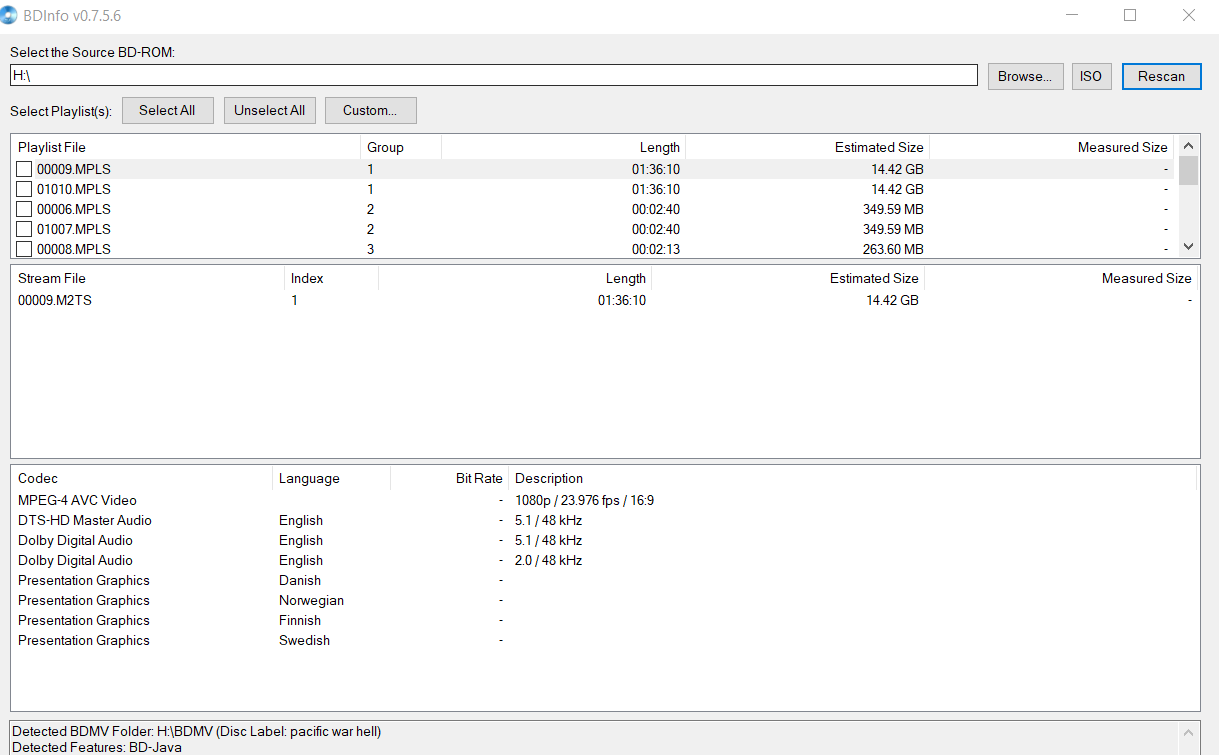Check the 01007.MPLS playlist checkbox
The width and height of the screenshot is (1219, 755).
tap(24, 229)
